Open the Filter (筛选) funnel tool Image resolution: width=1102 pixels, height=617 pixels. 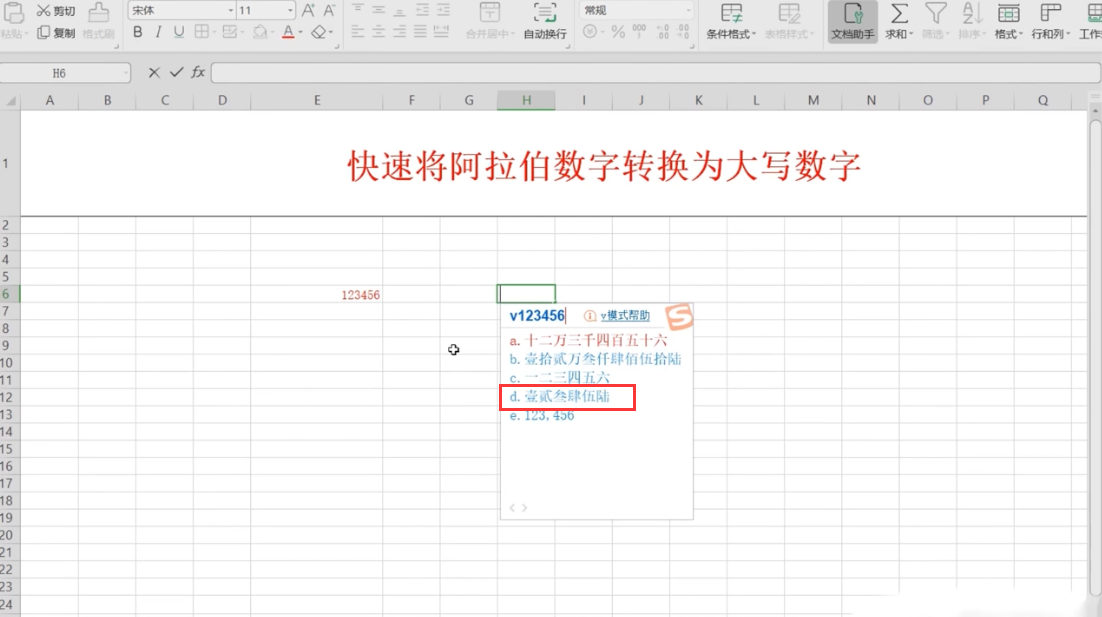935,20
